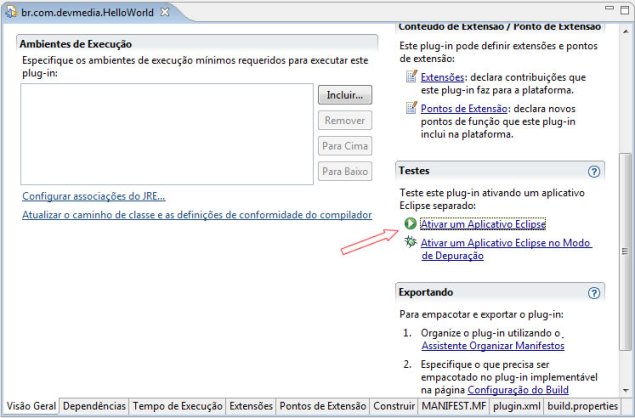Open help for the Testes section
This screenshot has height=418, width=635.
(594, 172)
